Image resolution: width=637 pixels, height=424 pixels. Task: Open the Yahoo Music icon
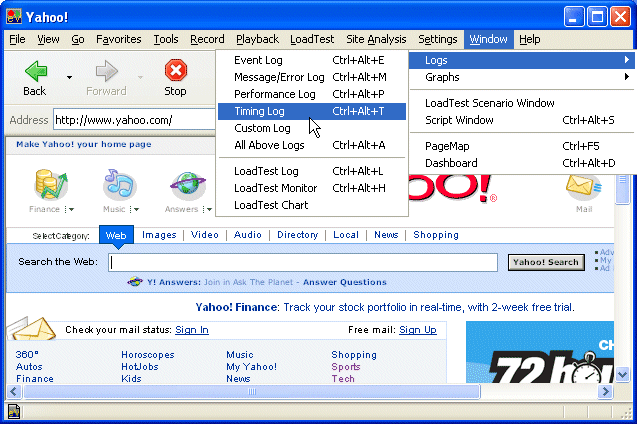pos(119,185)
